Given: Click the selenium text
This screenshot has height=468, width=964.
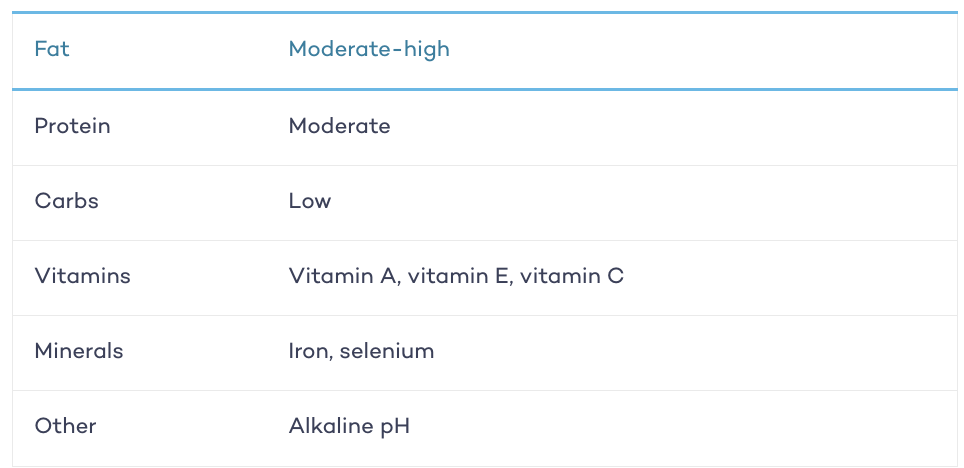Looking at the screenshot, I should point(387,351).
